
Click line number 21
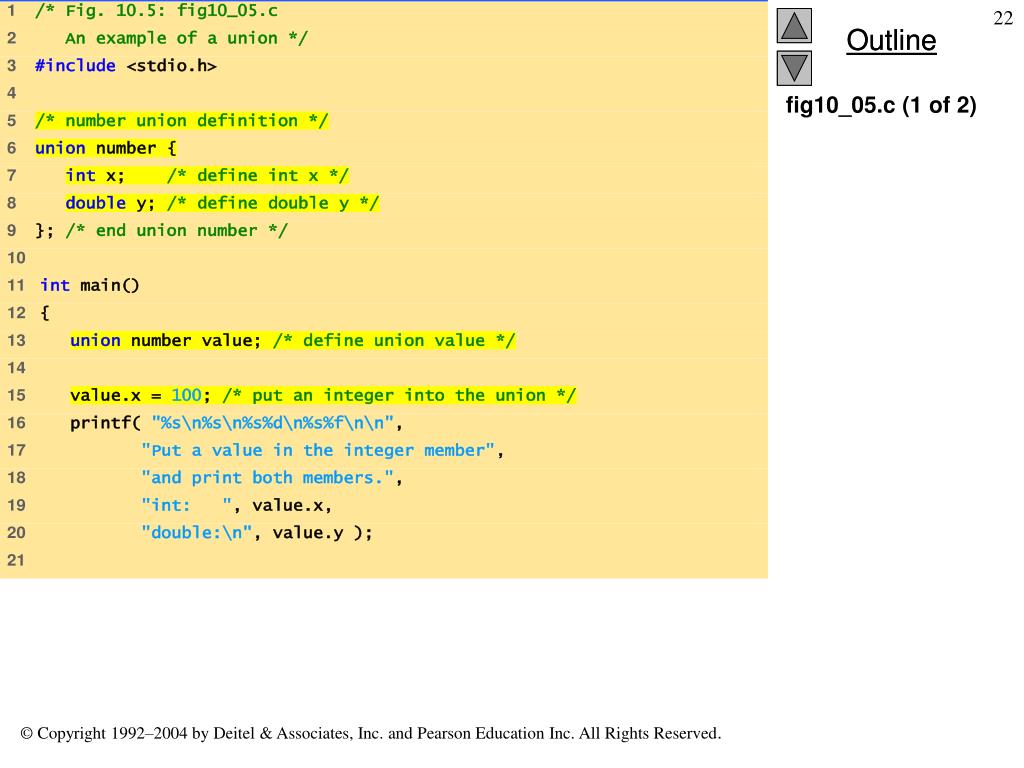coord(16,560)
